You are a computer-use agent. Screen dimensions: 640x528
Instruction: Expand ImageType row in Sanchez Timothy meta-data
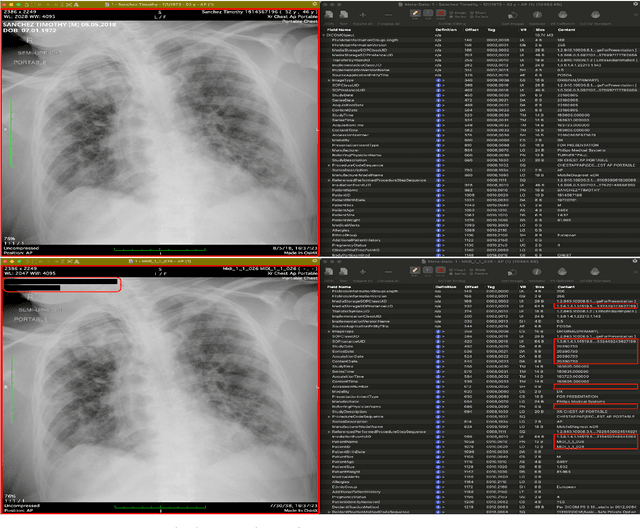(x=328, y=80)
